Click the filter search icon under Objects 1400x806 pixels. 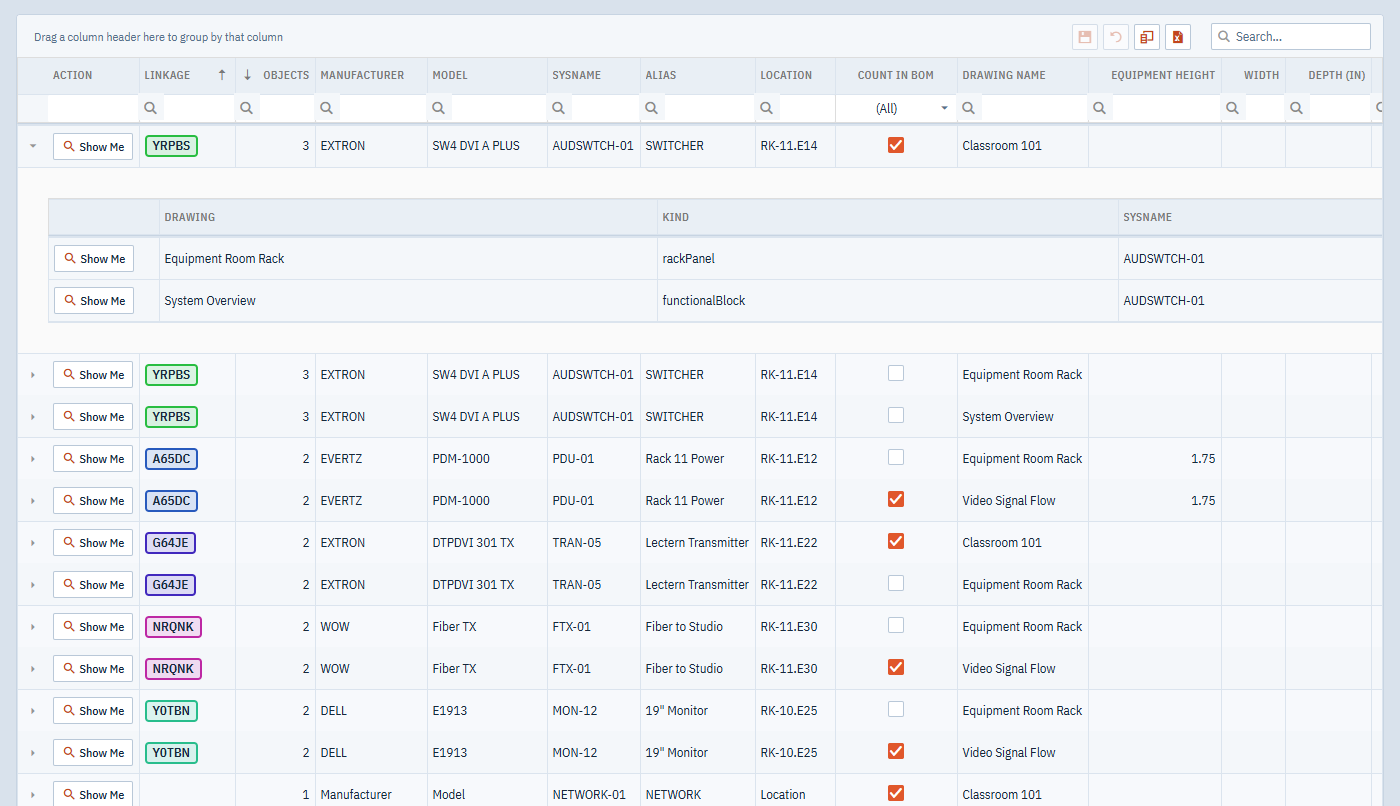(247, 108)
